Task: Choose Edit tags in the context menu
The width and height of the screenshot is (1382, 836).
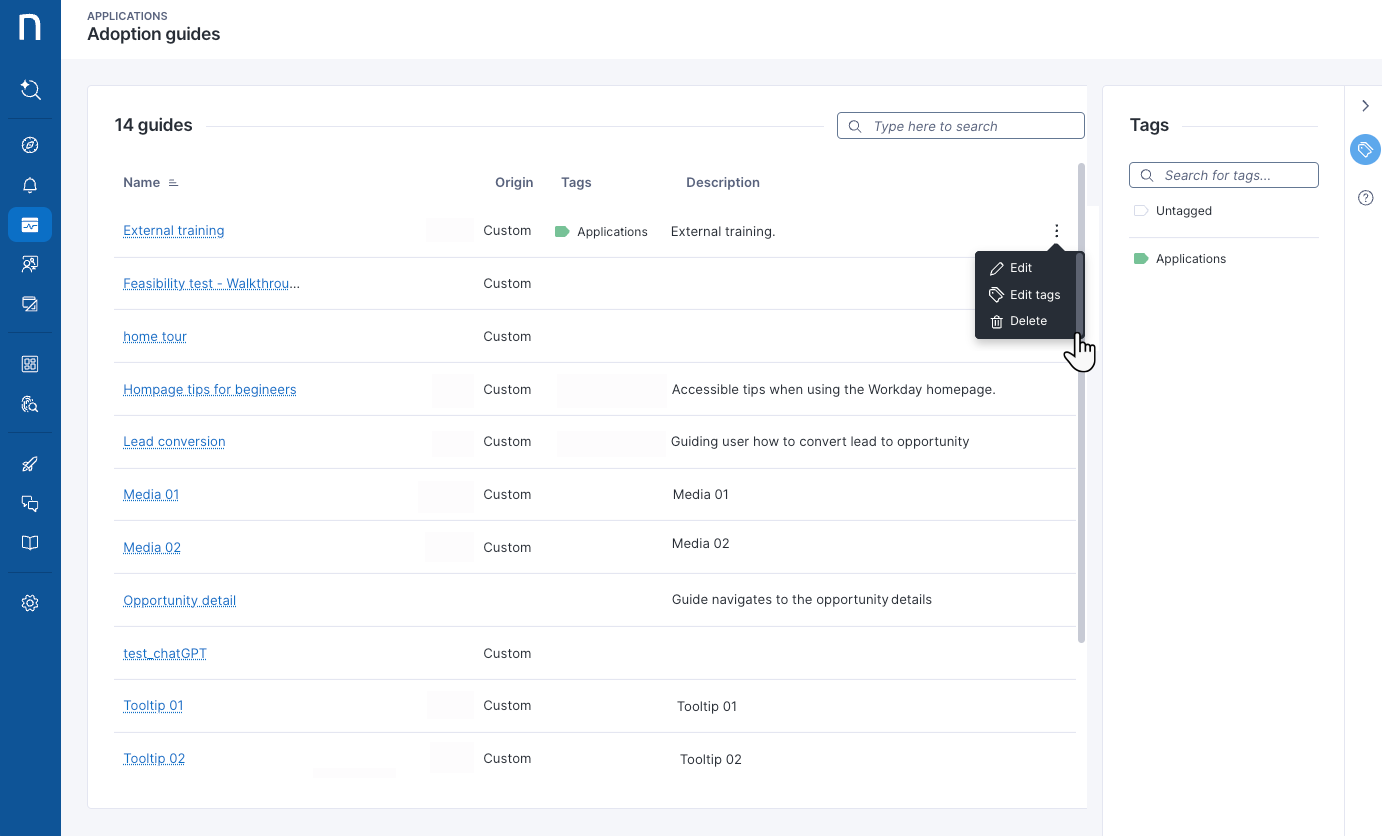Action: point(1034,295)
